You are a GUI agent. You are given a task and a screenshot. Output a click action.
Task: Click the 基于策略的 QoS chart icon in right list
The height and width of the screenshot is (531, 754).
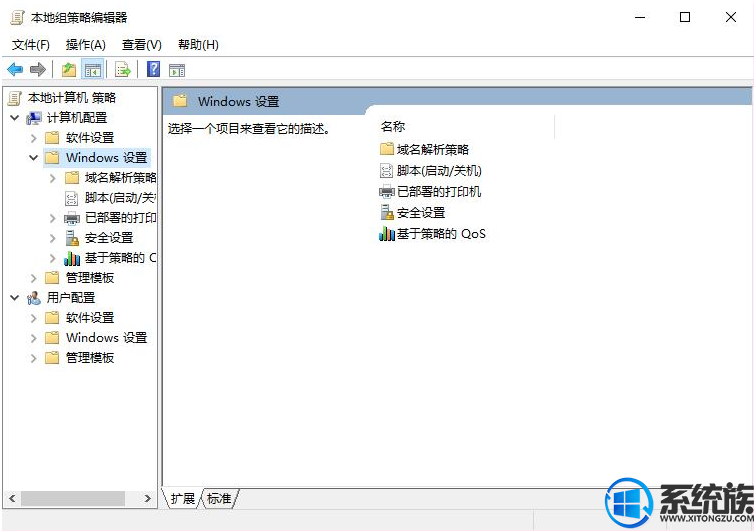387,234
